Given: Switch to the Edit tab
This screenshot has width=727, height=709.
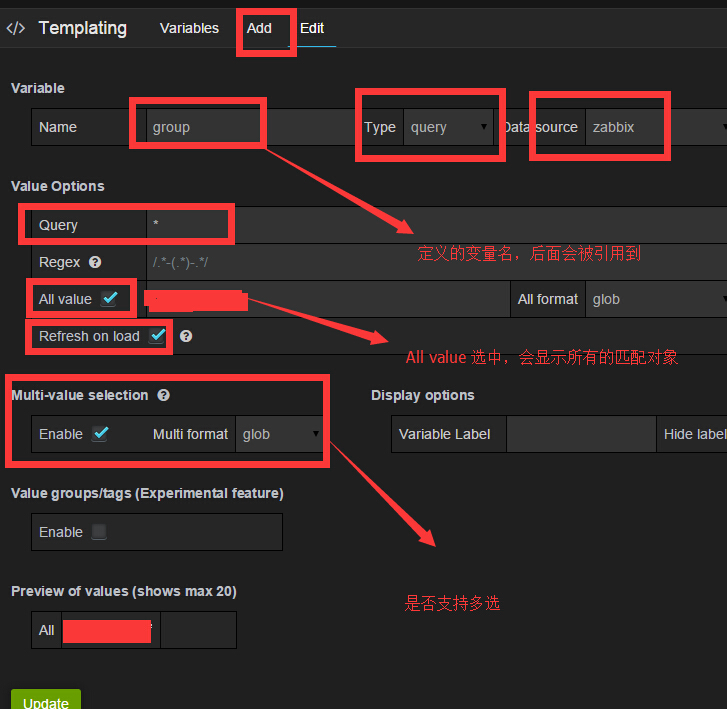Looking at the screenshot, I should [312, 28].
